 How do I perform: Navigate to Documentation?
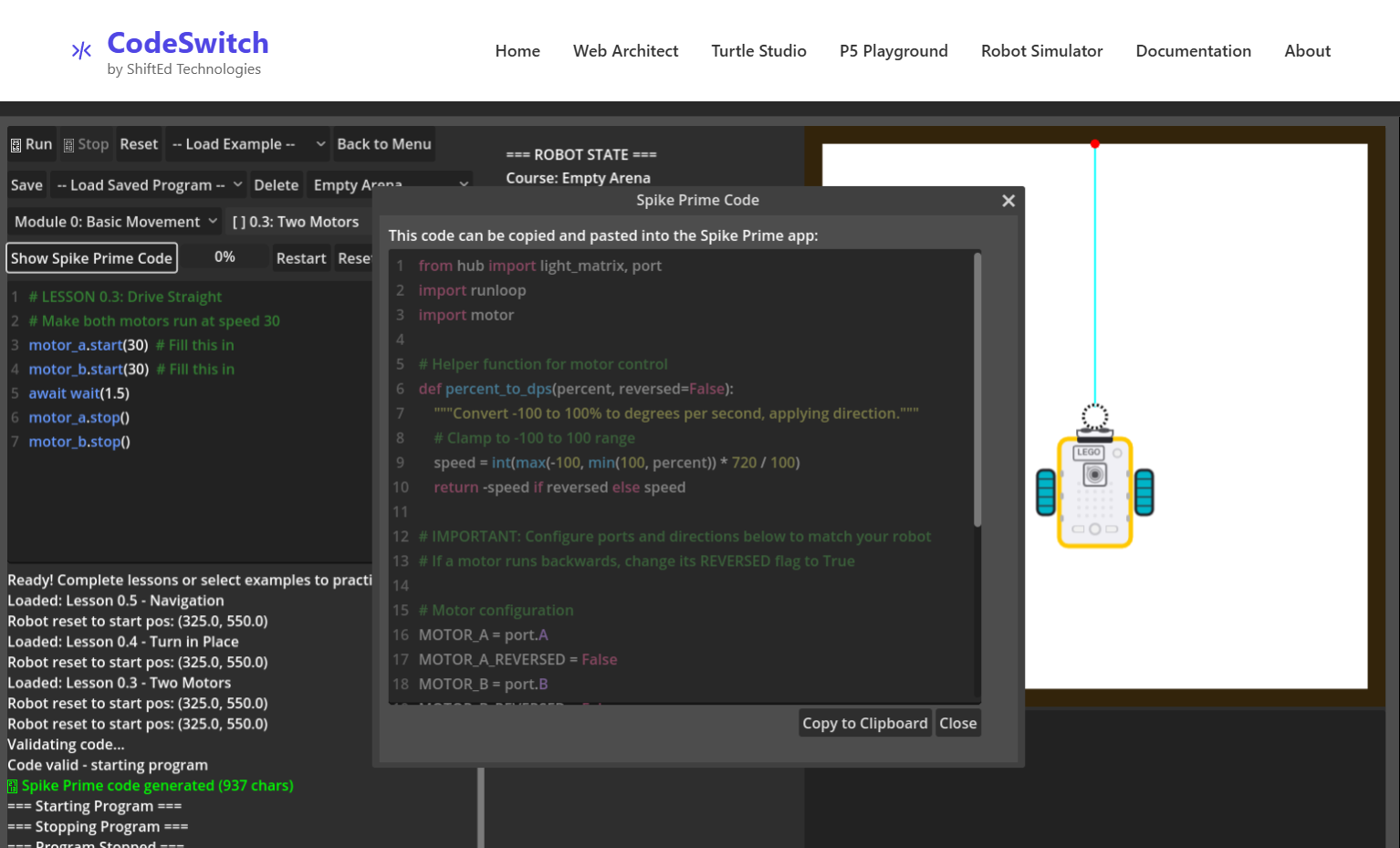click(1193, 51)
